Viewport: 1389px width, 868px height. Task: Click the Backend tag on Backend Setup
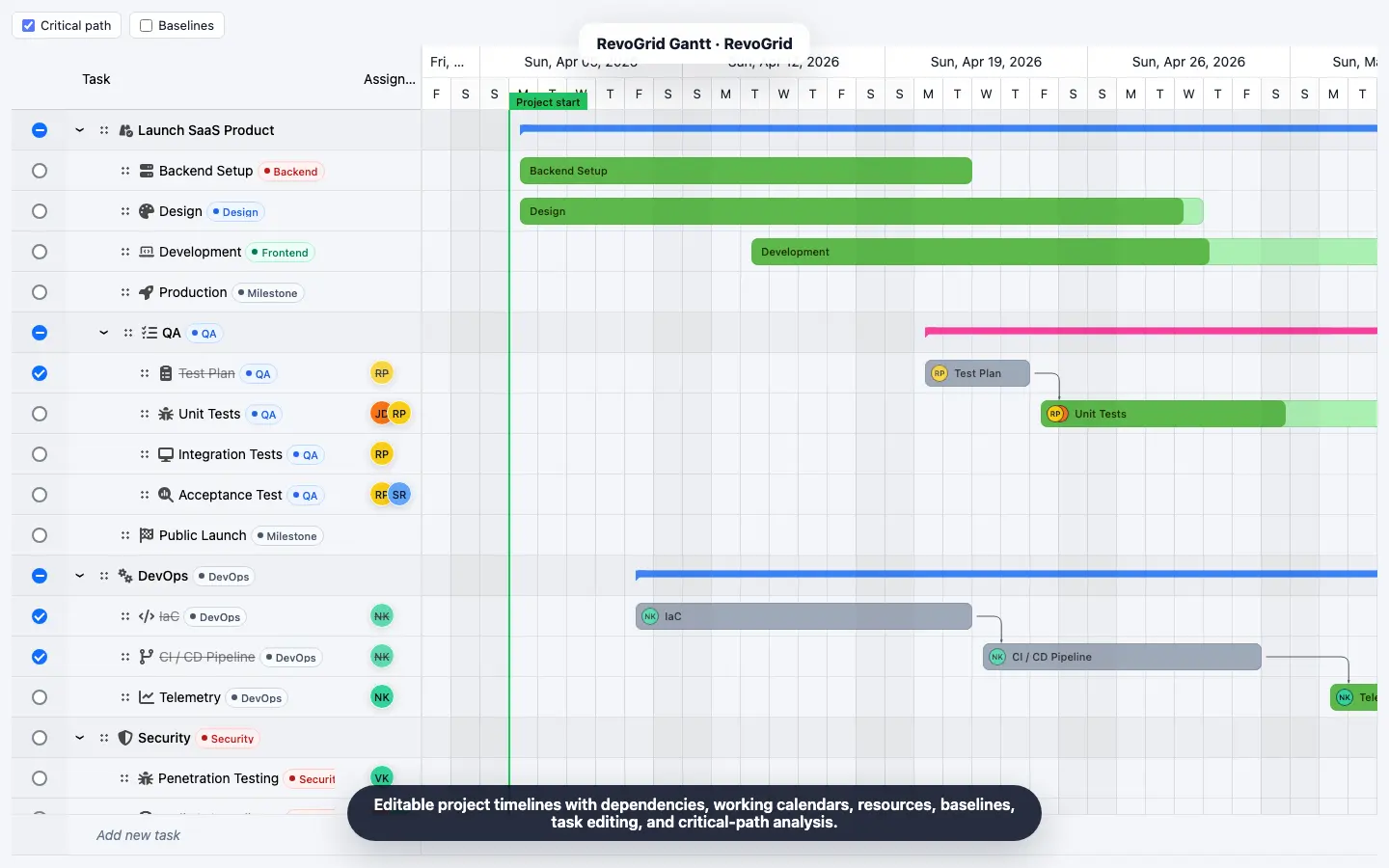coord(291,172)
